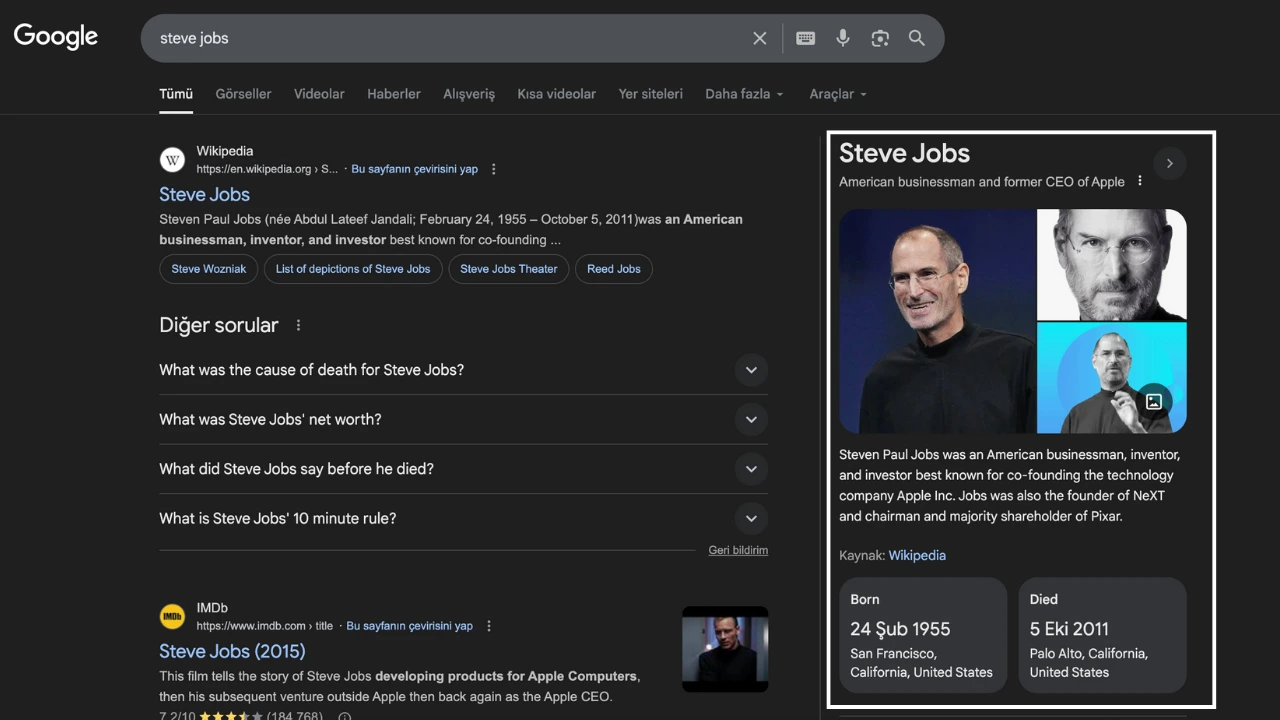Clear the search query with the X icon
Screen dimensions: 1280x720
(x=759, y=38)
